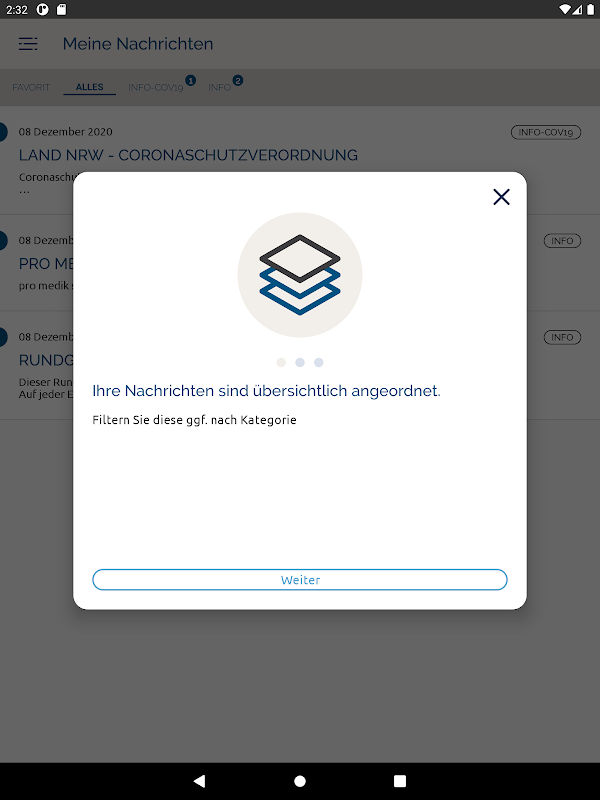600x800 pixels.
Task: Tap the Weiter button
Action: click(x=300, y=580)
